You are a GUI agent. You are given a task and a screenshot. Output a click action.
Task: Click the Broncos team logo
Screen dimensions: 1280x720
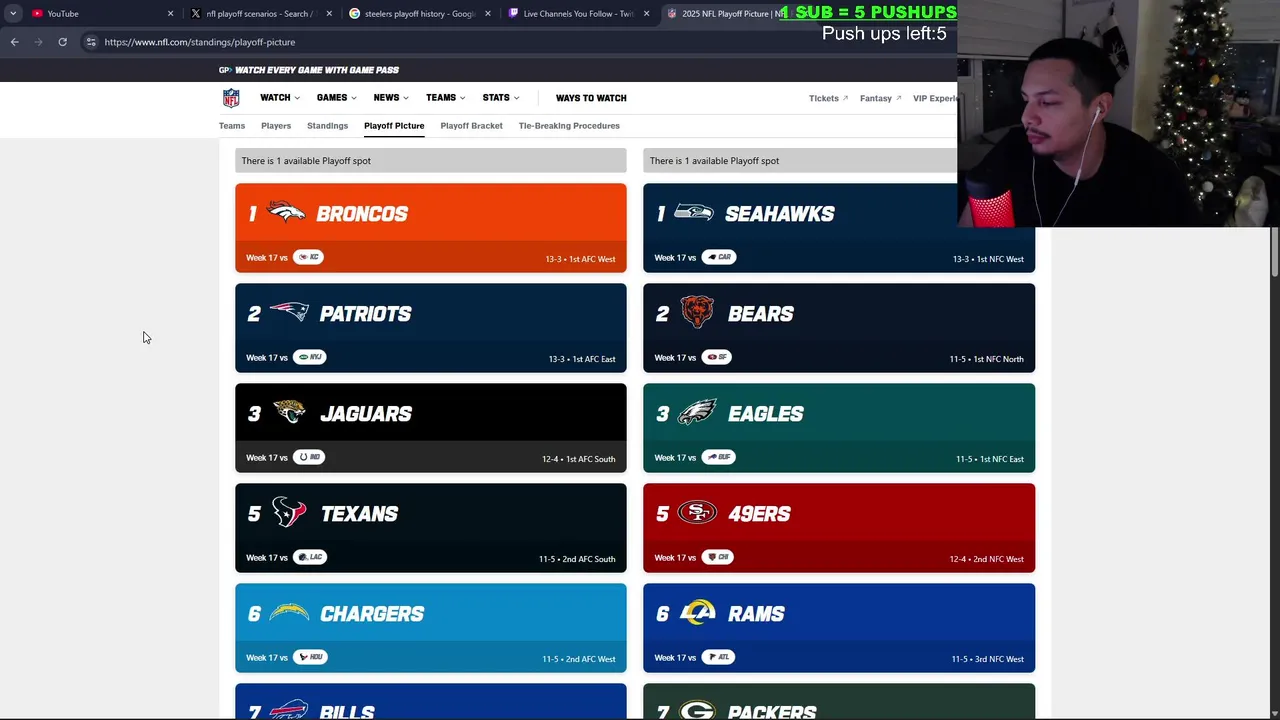[x=287, y=213]
